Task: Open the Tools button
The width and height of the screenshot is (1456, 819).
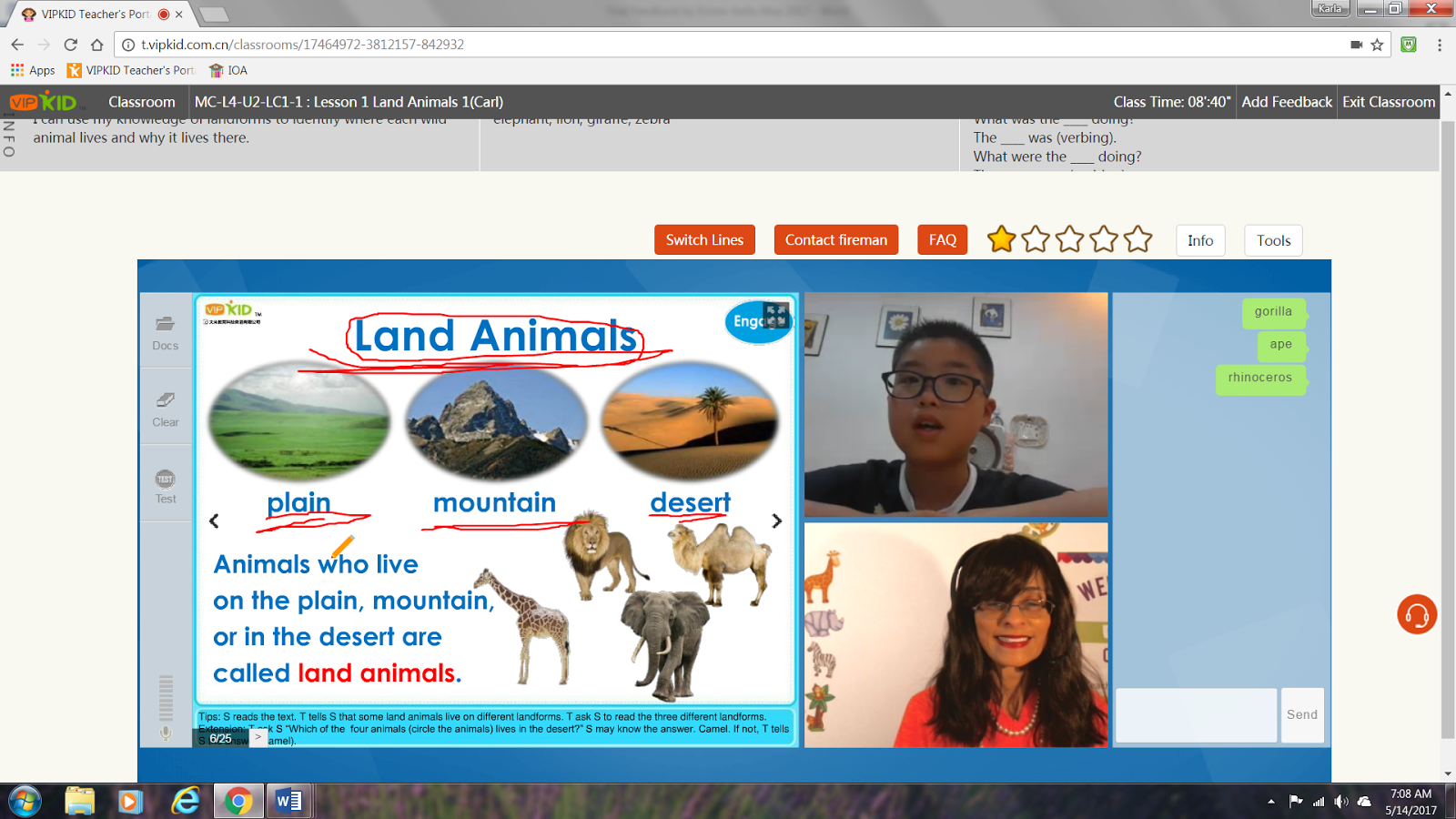Action: tap(1273, 240)
